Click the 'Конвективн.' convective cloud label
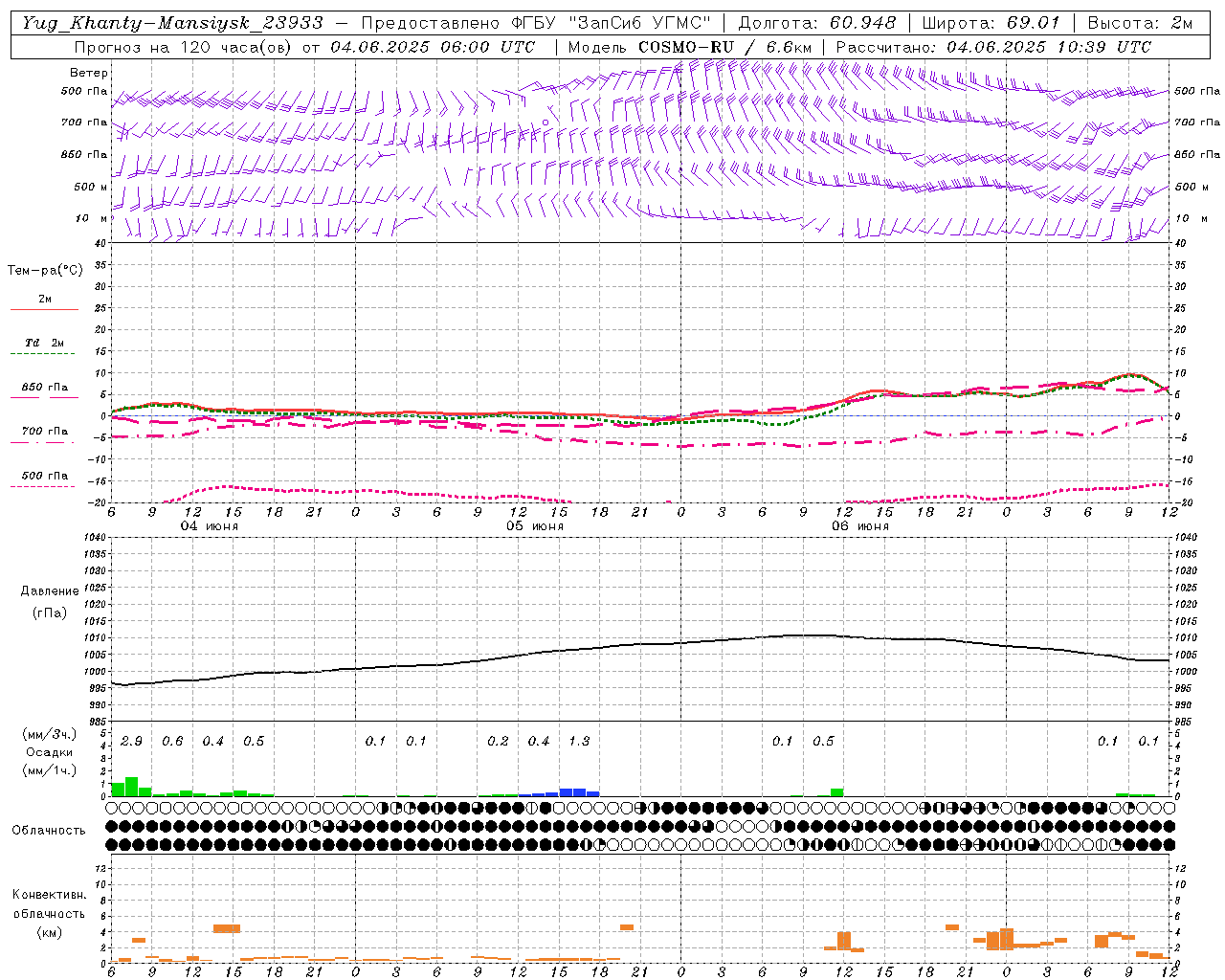The image size is (1225, 980). [50, 895]
